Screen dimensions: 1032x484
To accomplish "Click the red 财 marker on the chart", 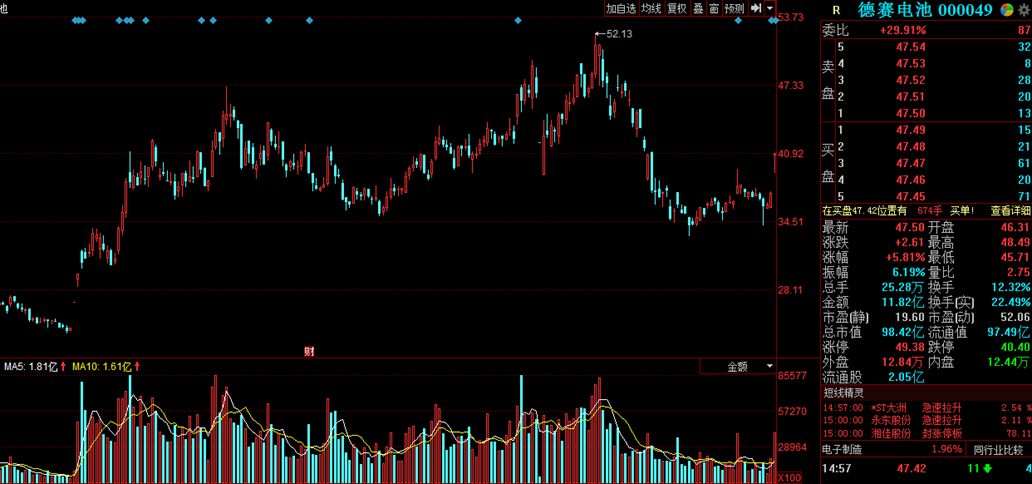I will pyautogui.click(x=309, y=350).
